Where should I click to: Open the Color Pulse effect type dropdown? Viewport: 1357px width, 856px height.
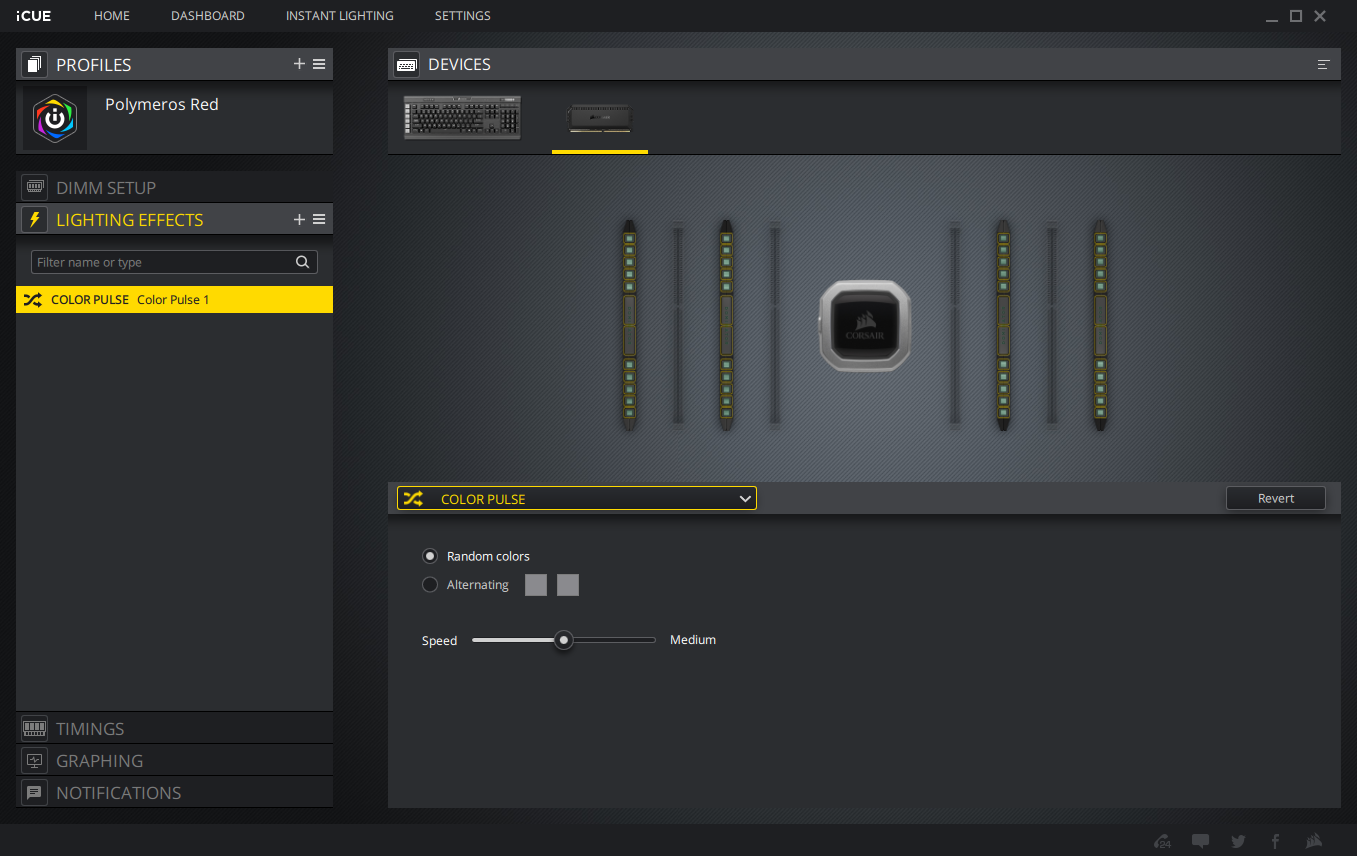pos(576,498)
